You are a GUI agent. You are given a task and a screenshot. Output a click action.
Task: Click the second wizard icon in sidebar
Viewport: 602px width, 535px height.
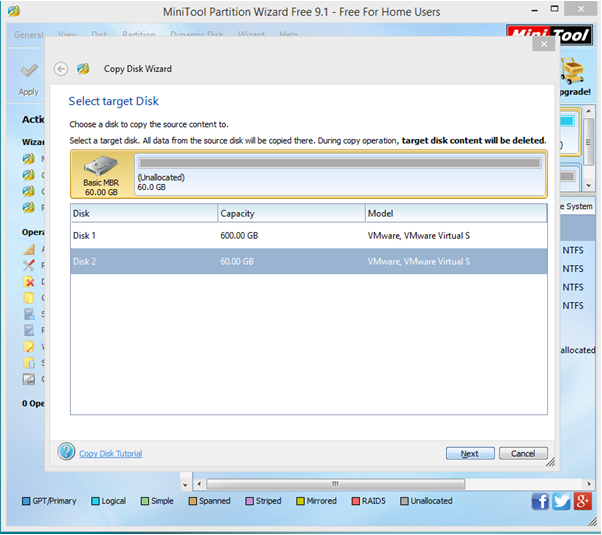point(28,175)
